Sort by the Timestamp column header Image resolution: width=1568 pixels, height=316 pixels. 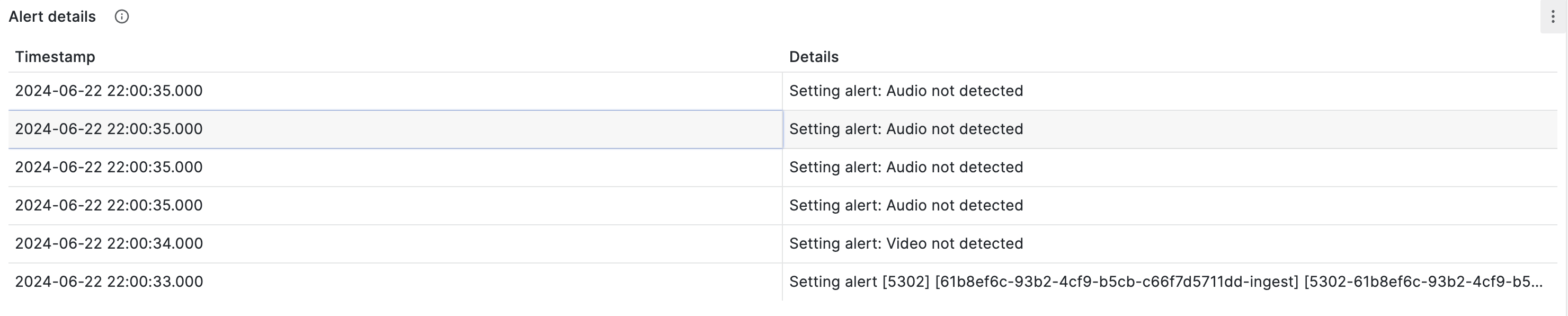[x=55, y=57]
